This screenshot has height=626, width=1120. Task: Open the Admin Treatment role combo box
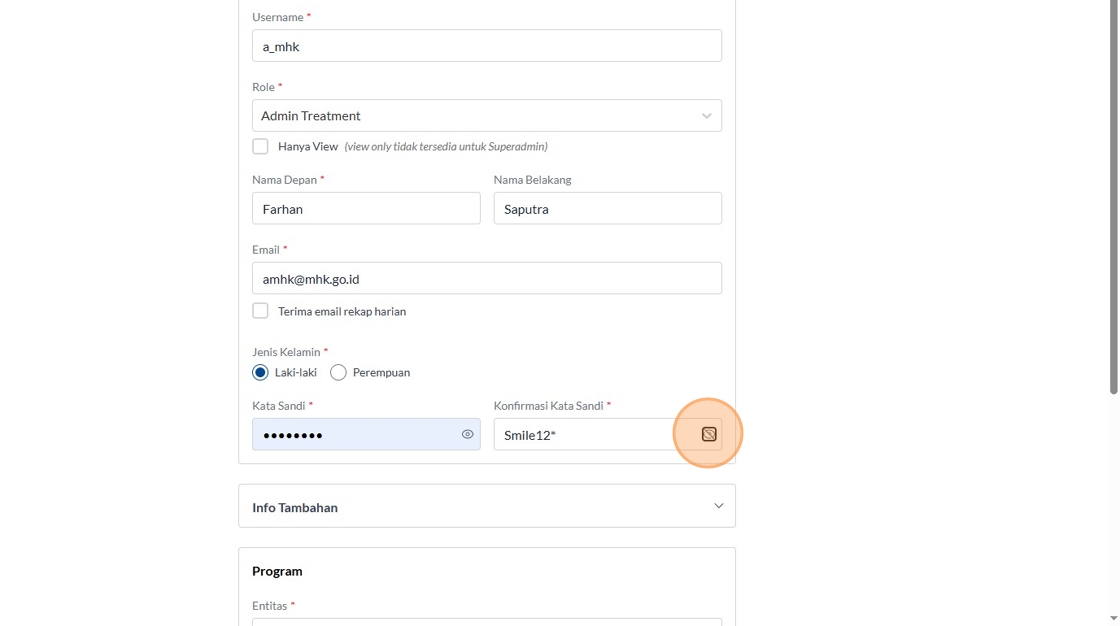(470, 116)
